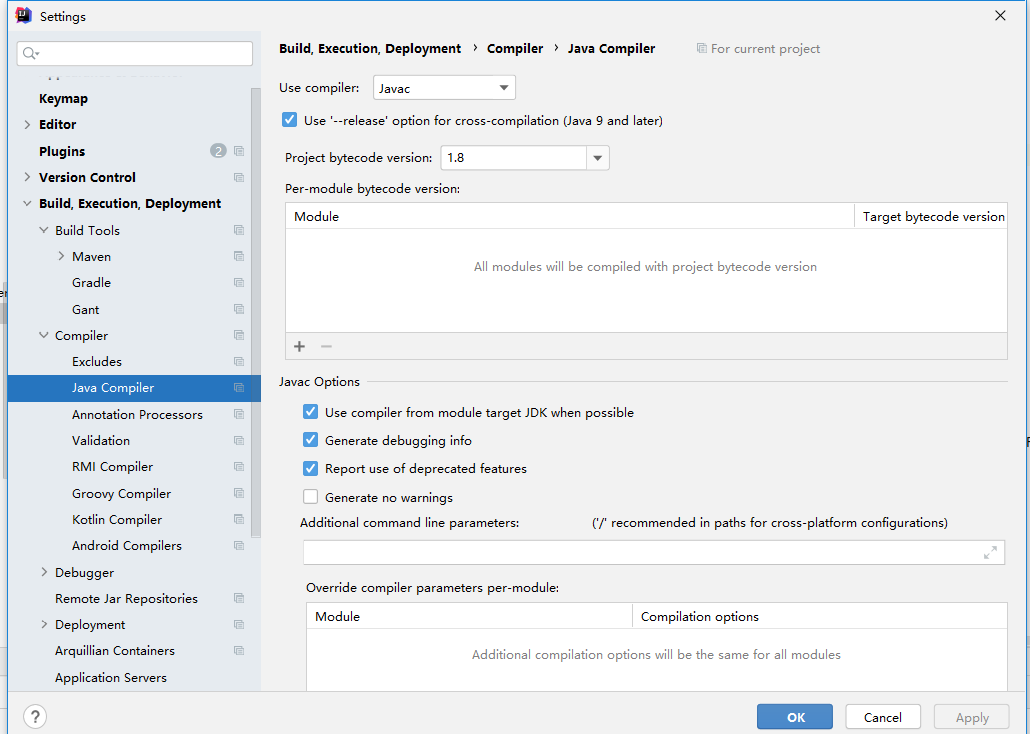
Task: Click the help question mark icon
Action: (35, 716)
